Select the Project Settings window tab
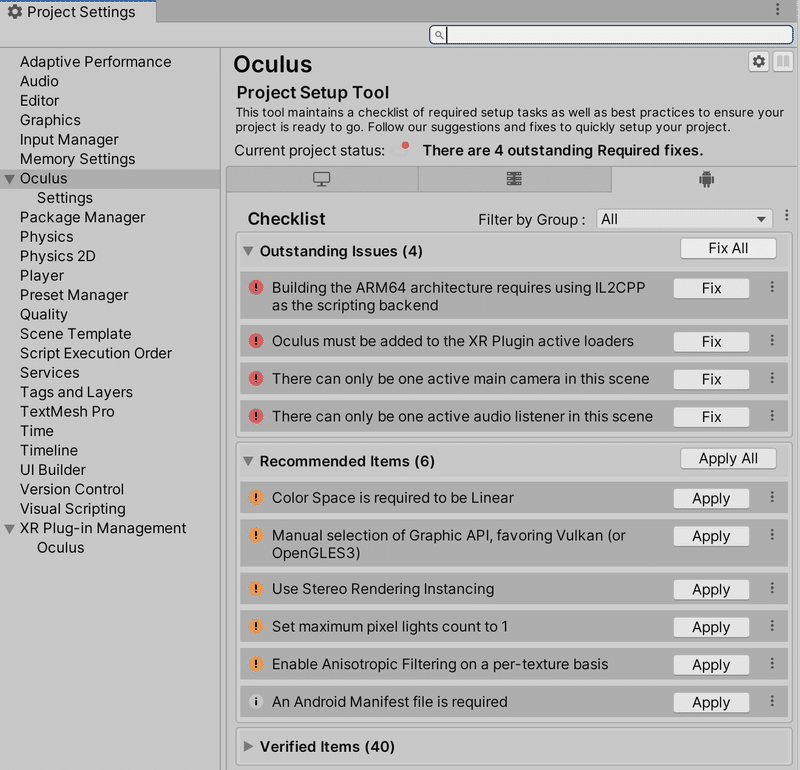Screen dimensions: 800x770 click(x=78, y=11)
